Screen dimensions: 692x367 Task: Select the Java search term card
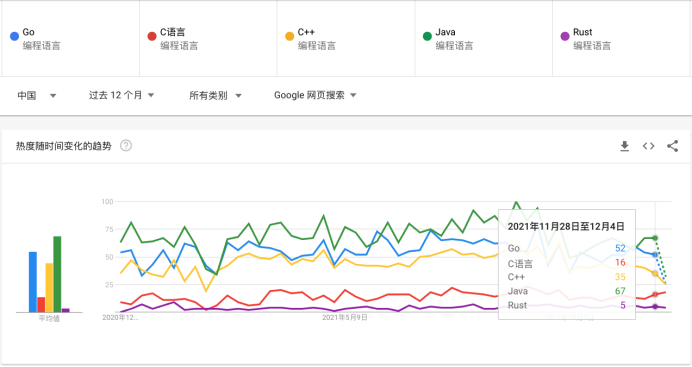[x=484, y=38]
